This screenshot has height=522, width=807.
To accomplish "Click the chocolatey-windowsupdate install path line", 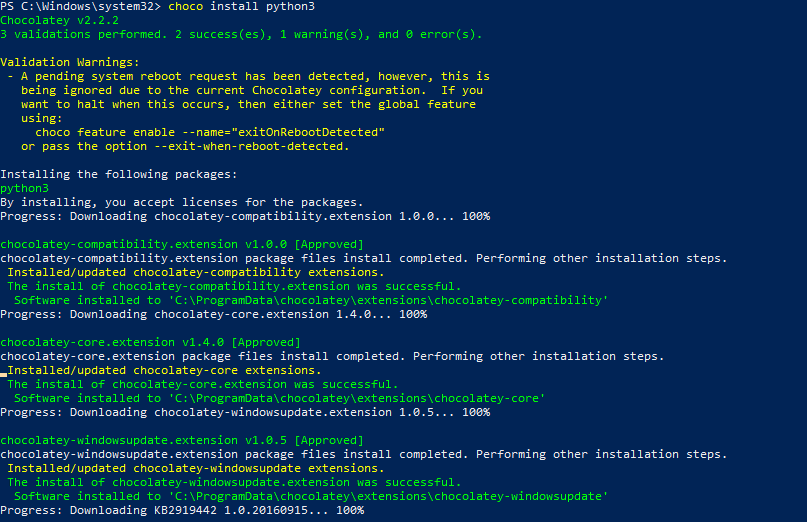I will (311, 497).
